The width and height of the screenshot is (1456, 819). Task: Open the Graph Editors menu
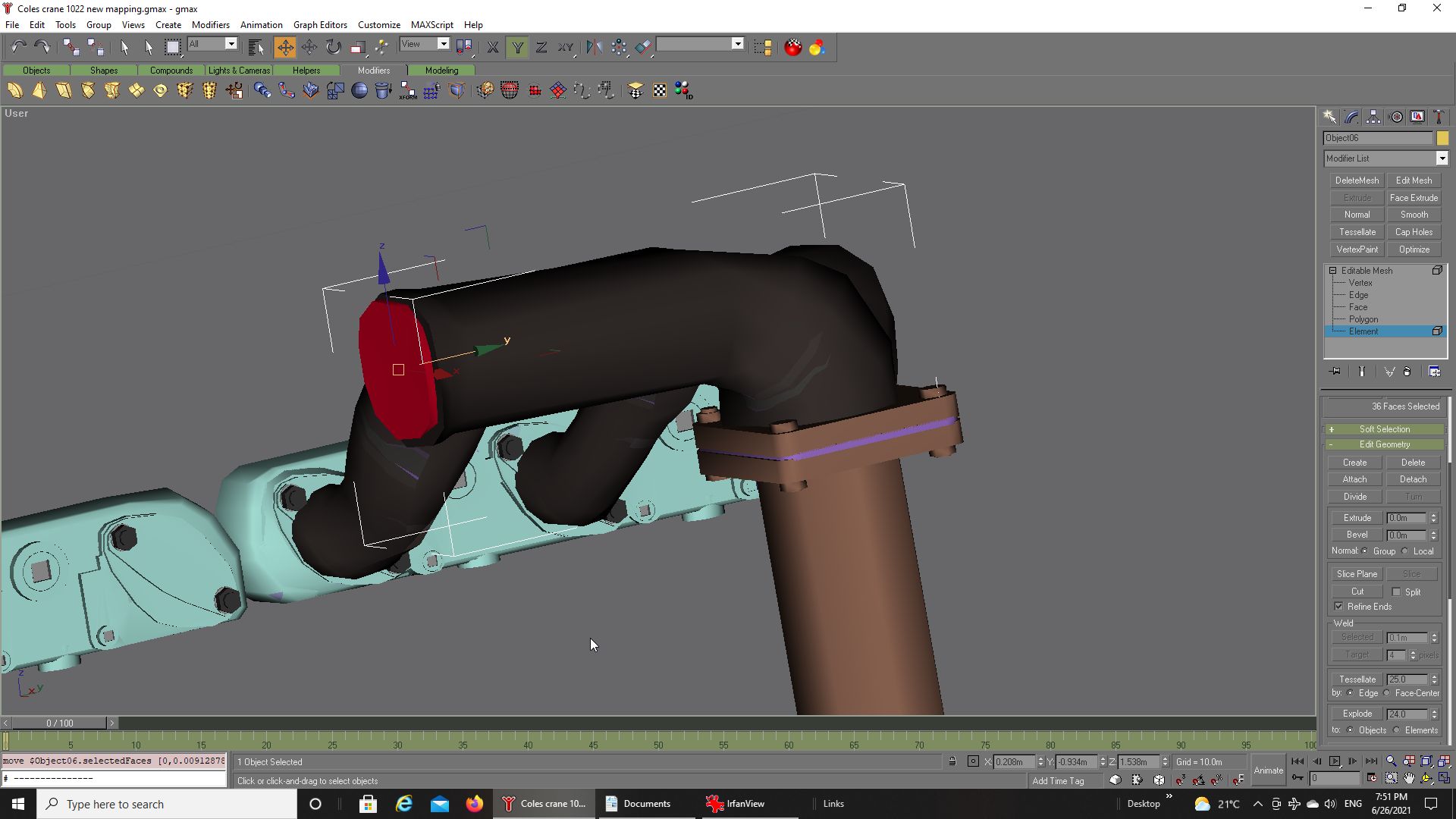(319, 25)
